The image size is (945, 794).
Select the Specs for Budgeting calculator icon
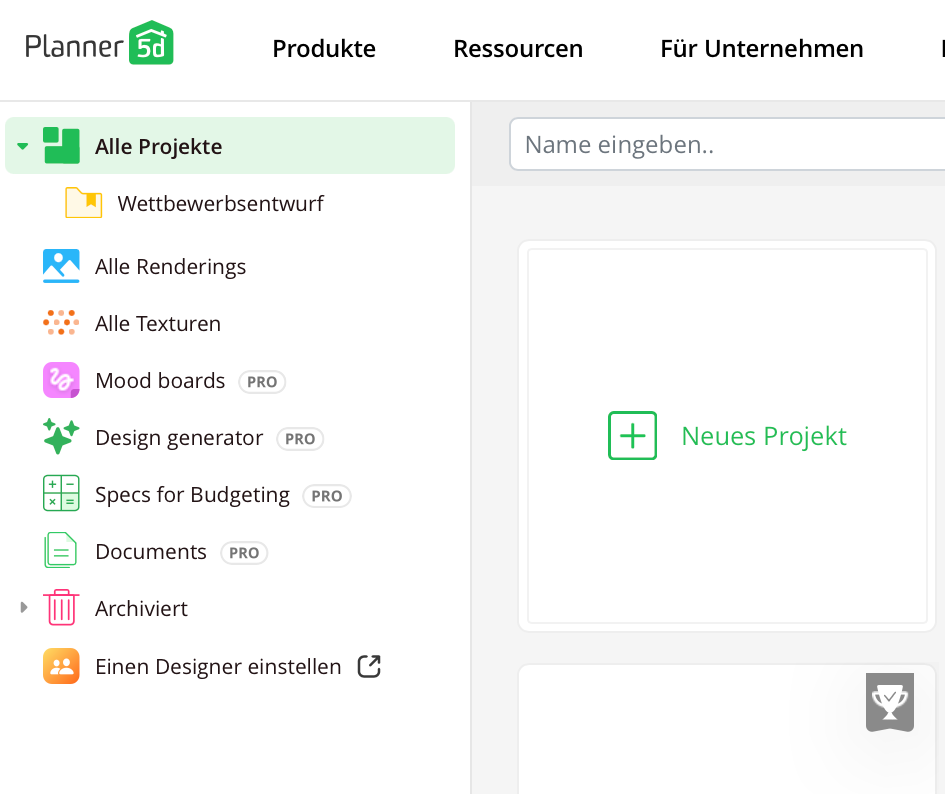(61, 494)
